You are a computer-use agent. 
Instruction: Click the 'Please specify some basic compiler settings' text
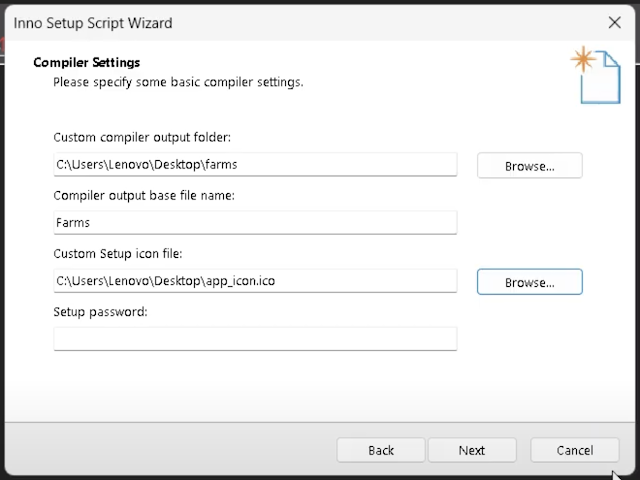pyautogui.click(x=178, y=82)
